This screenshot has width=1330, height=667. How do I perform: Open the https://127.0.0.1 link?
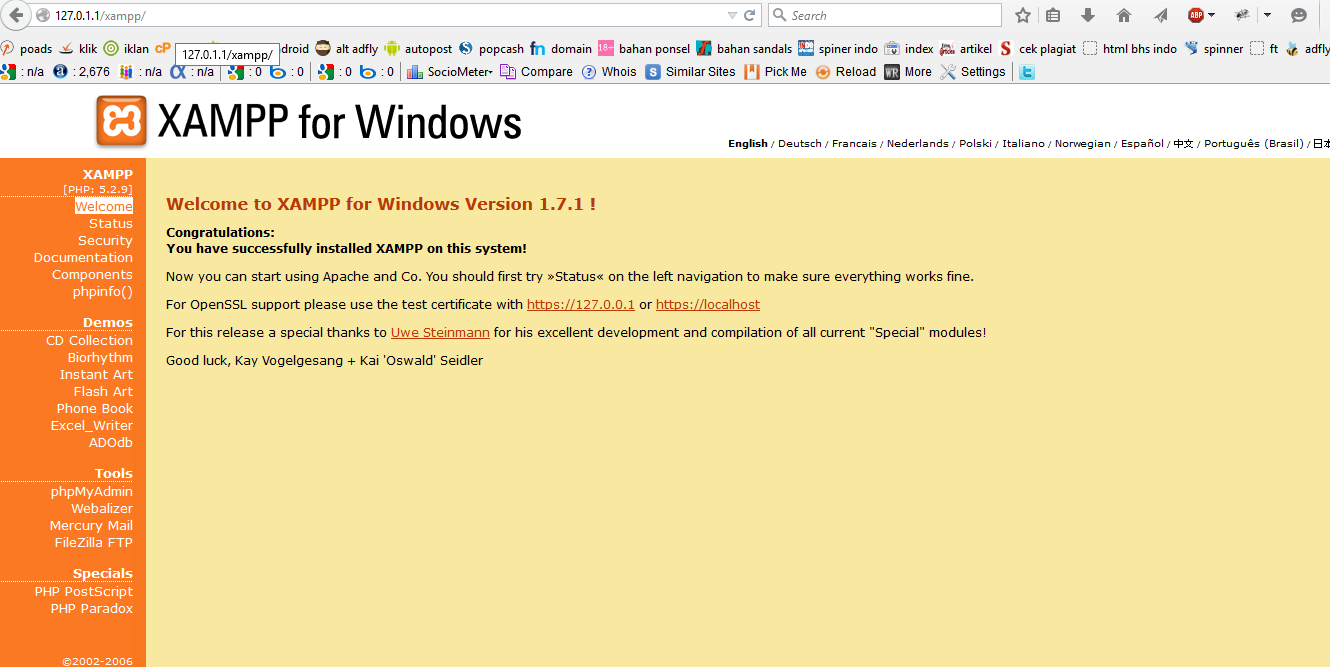[581, 305]
